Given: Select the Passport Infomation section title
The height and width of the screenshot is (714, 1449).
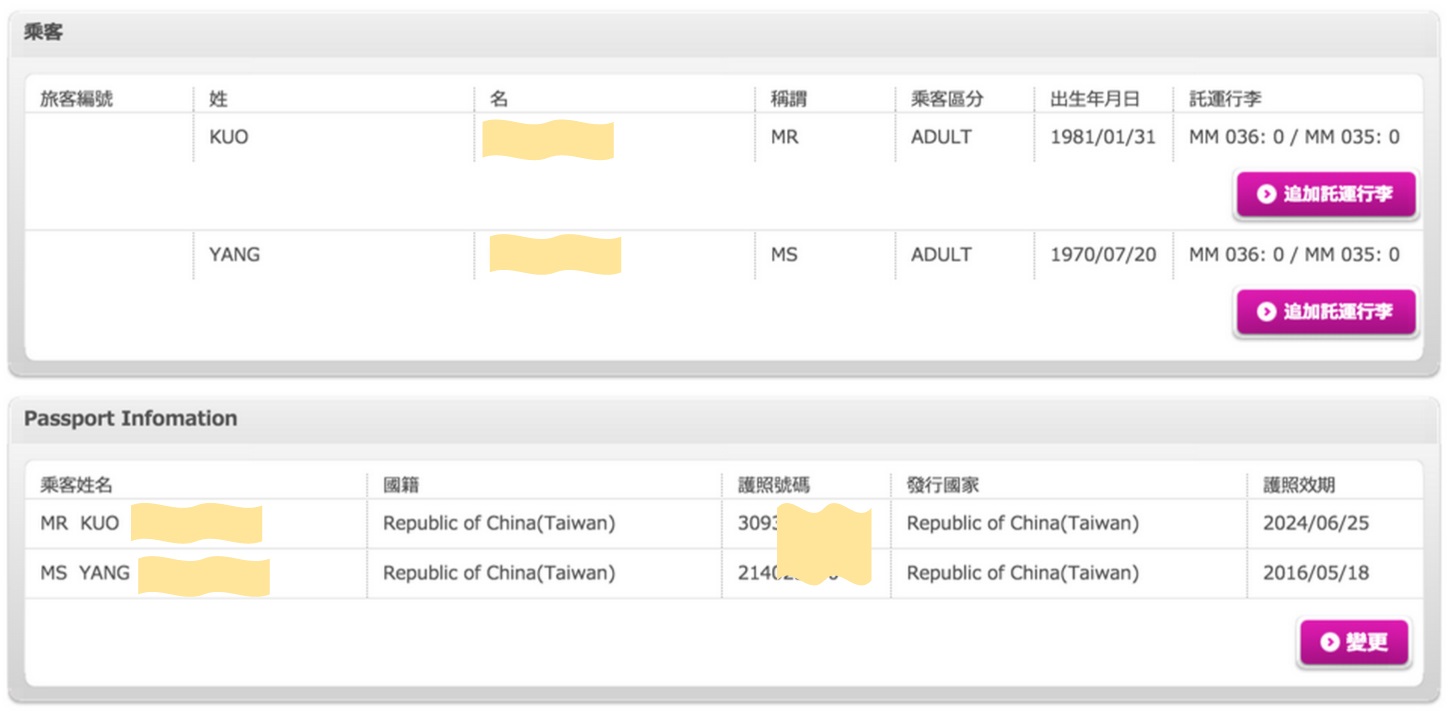Looking at the screenshot, I should [131, 419].
